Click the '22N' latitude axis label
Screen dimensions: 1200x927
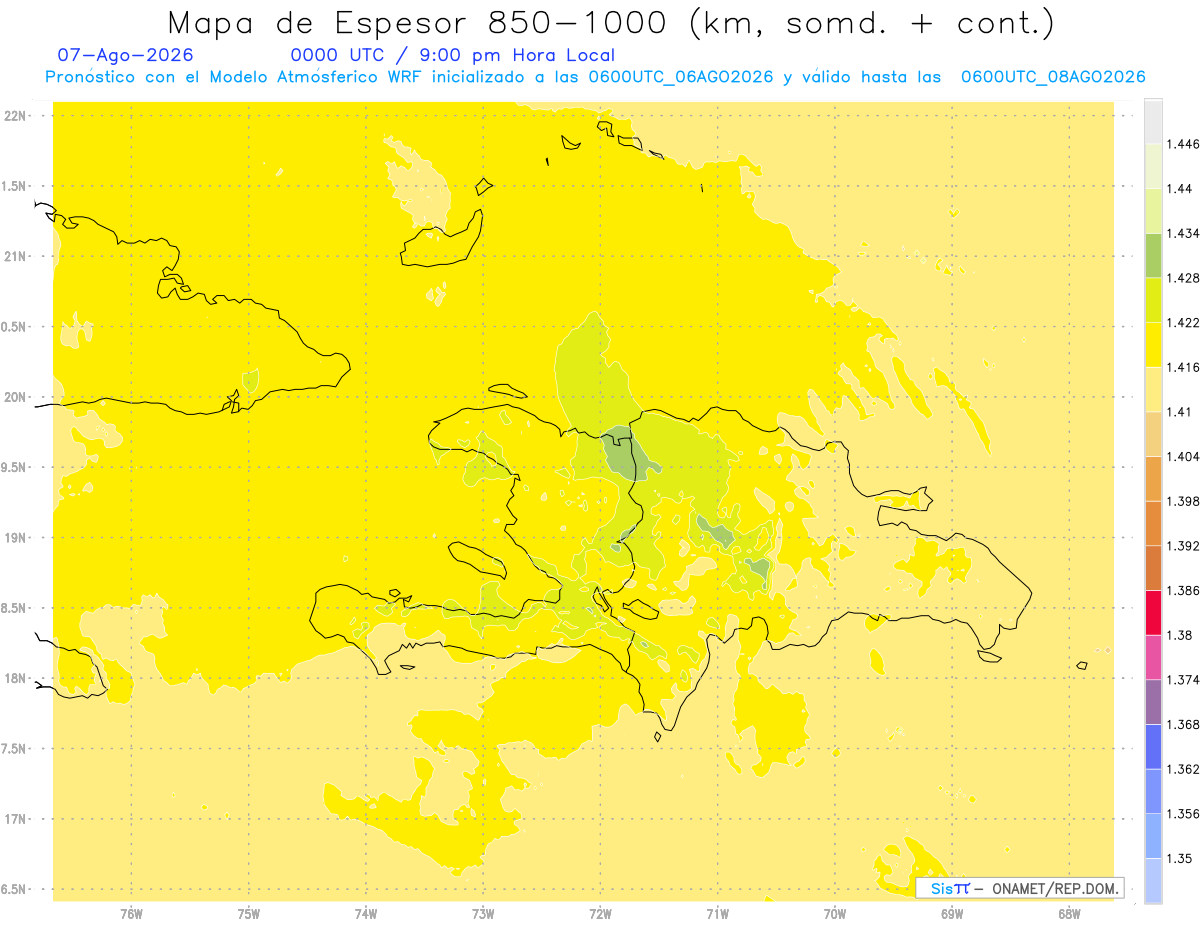pyautogui.click(x=15, y=115)
